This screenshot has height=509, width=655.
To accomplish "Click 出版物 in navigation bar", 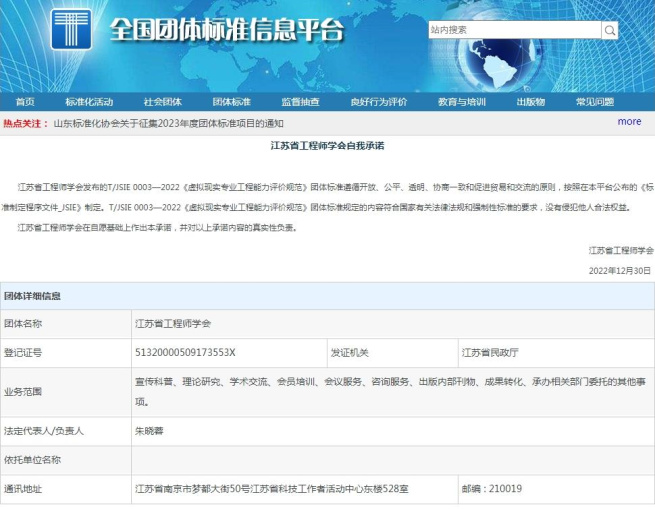I will (x=530, y=102).
